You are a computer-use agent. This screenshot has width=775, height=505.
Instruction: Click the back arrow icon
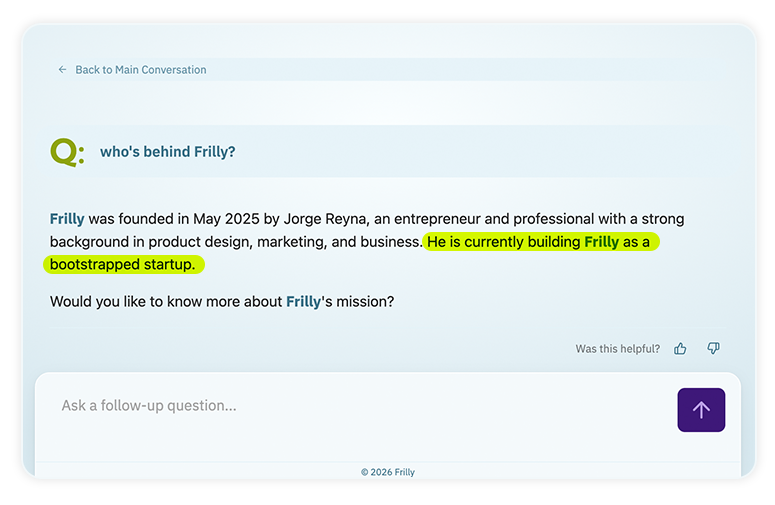pyautogui.click(x=62, y=70)
